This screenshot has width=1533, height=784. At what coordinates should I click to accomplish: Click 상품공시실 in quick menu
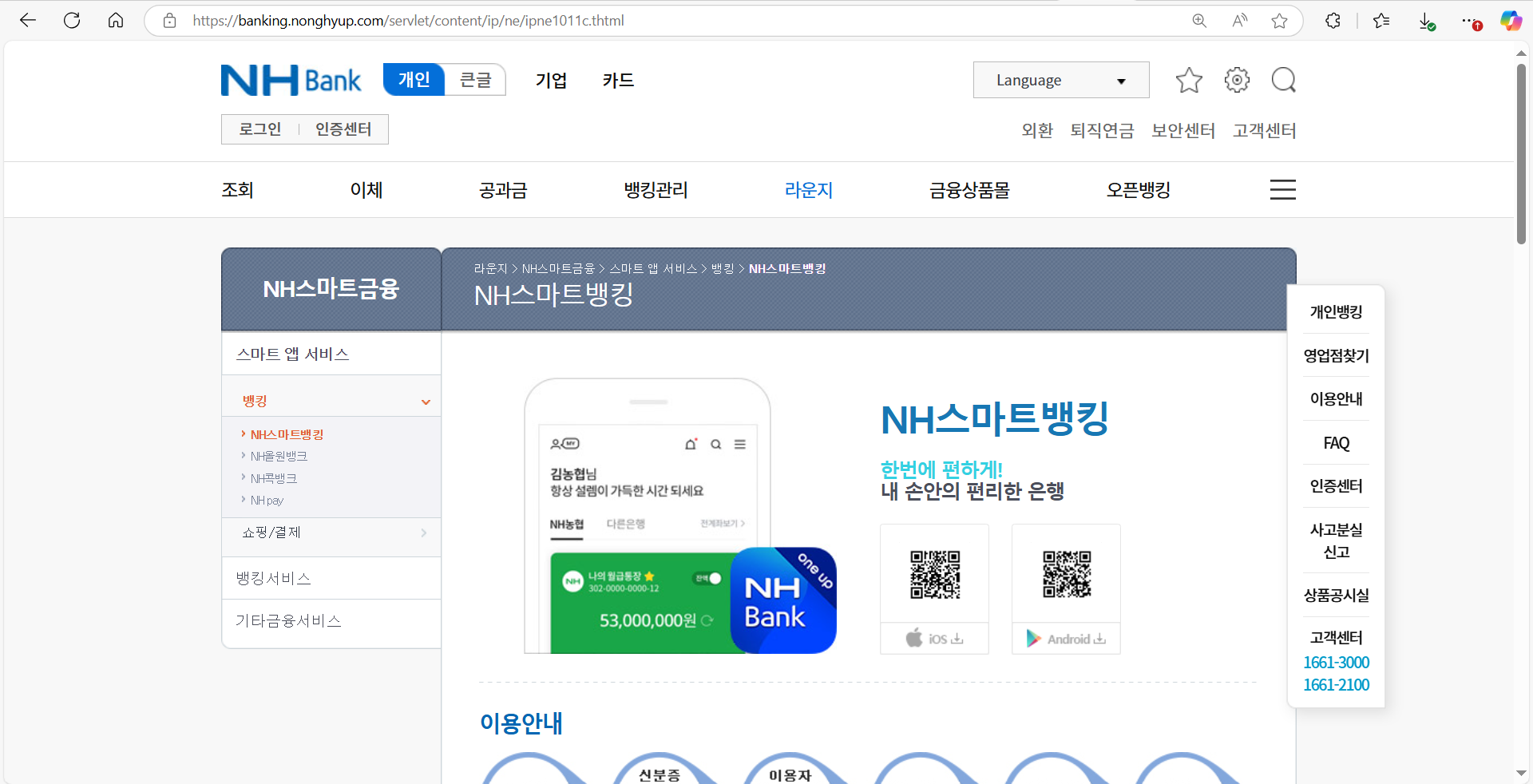click(x=1336, y=595)
